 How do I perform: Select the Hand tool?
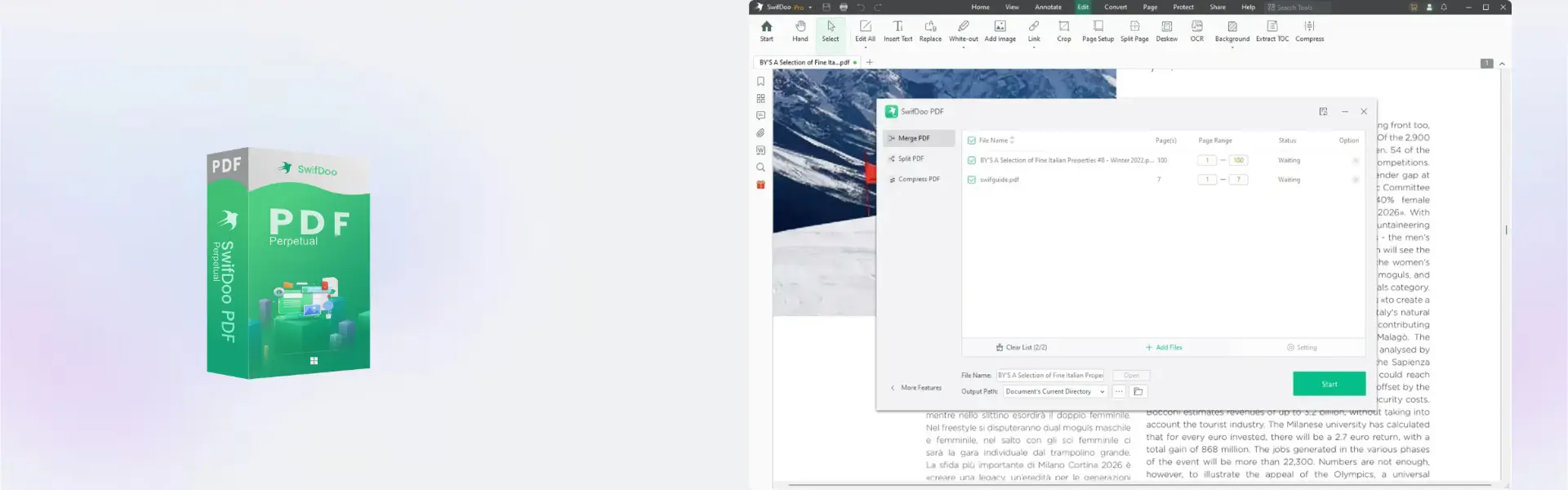click(800, 31)
